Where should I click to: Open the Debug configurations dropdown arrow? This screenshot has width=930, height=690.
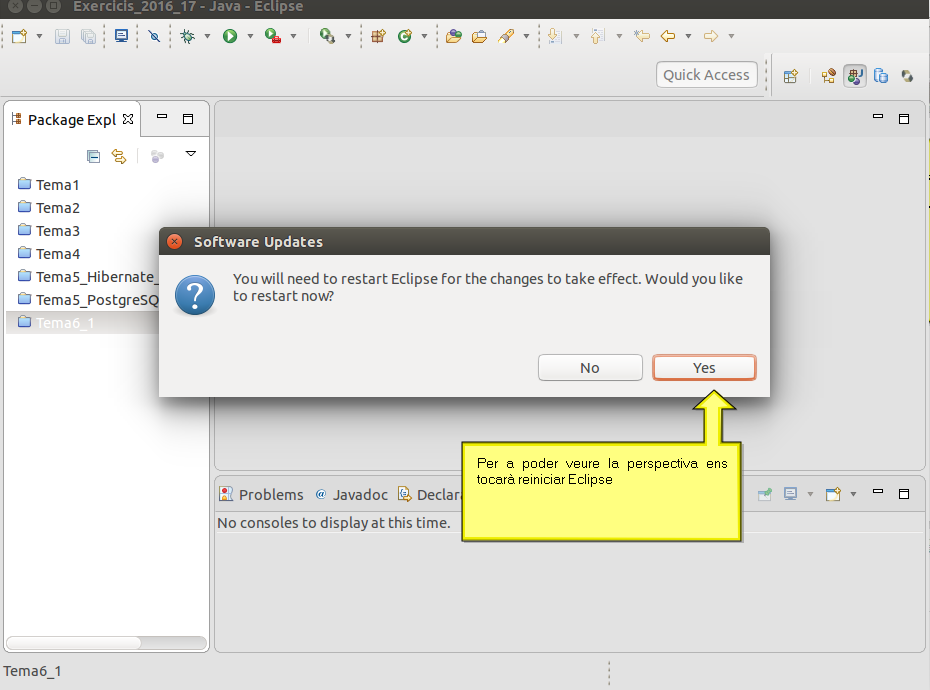pyautogui.click(x=207, y=36)
